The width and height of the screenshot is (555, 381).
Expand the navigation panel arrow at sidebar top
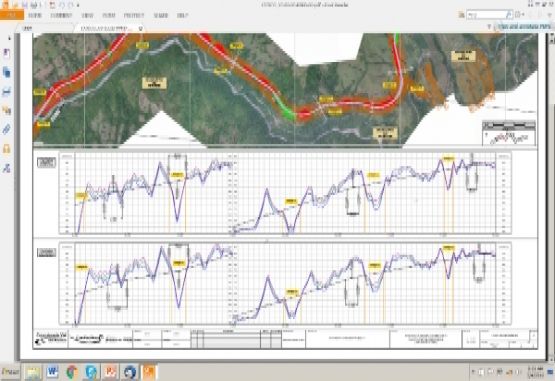(x=9, y=38)
